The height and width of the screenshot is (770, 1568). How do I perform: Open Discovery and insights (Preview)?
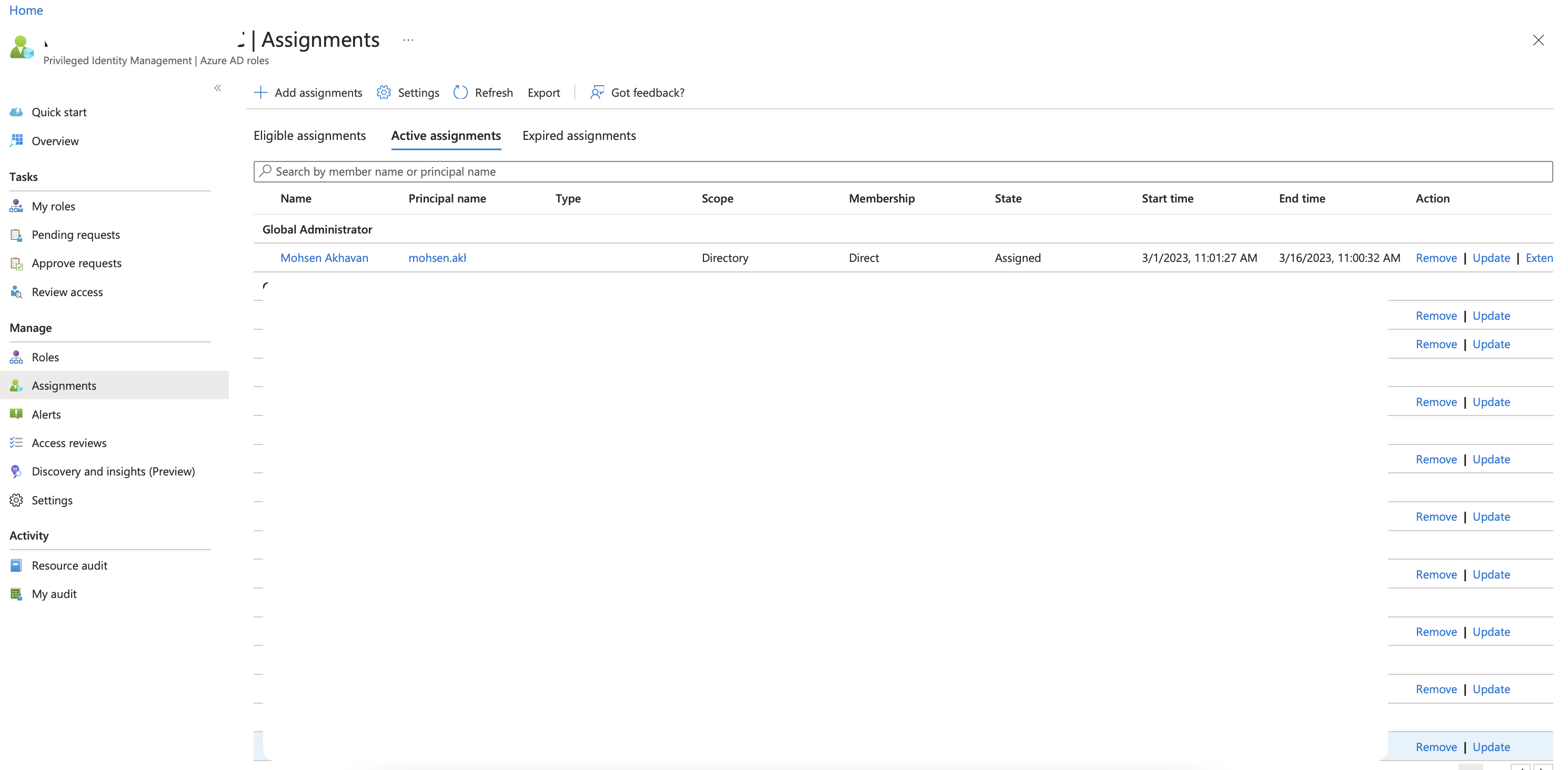tap(114, 471)
